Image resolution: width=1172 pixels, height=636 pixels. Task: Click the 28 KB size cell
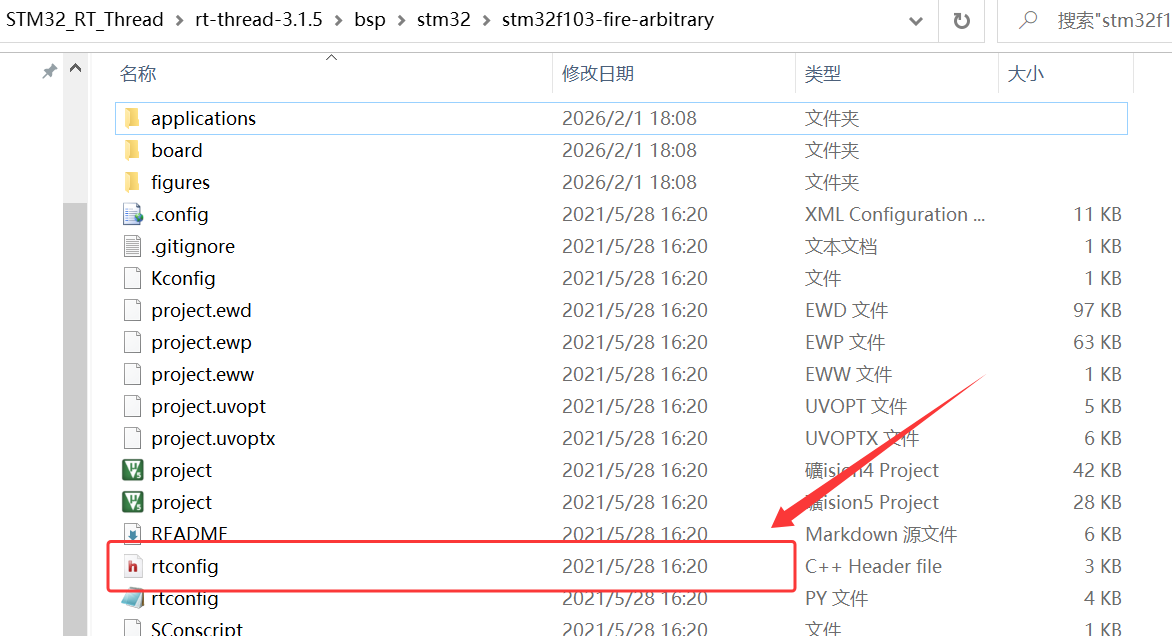click(x=1097, y=502)
